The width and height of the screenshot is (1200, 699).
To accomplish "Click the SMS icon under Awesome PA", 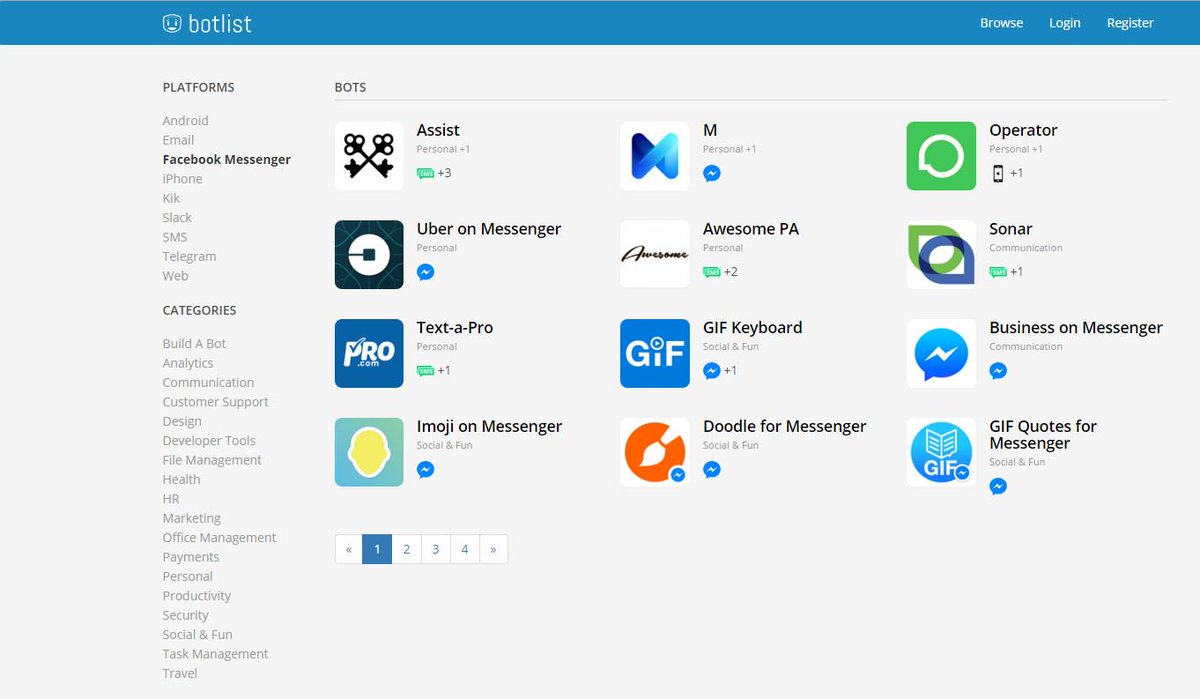I will click(x=712, y=272).
